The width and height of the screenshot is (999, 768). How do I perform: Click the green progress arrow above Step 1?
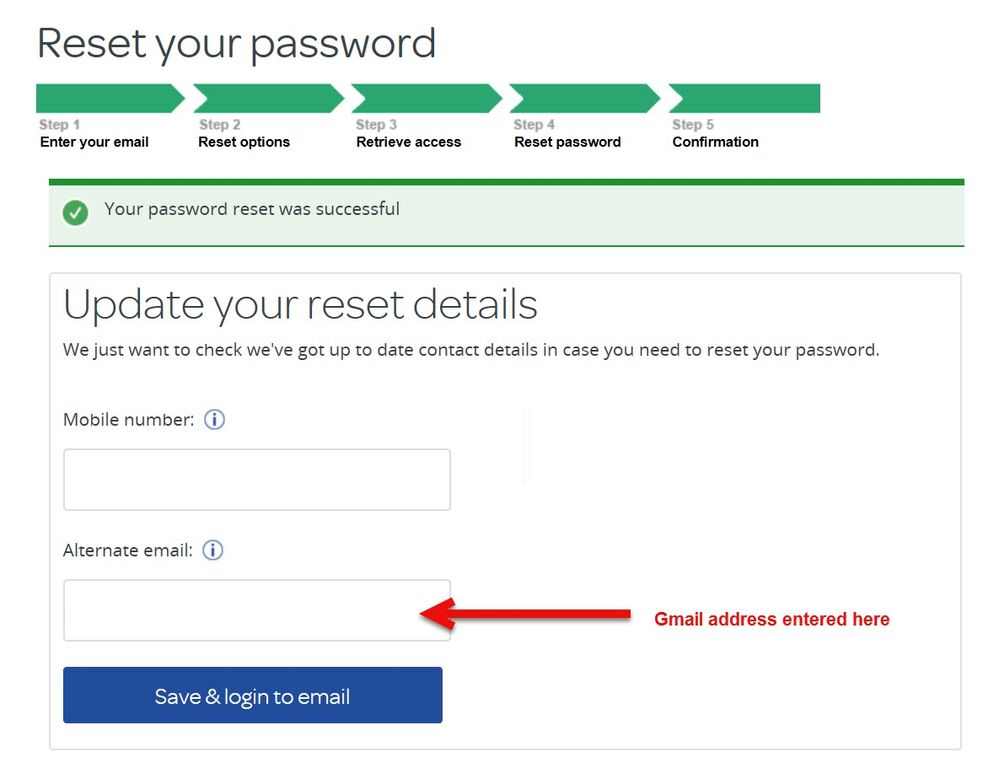pyautogui.click(x=108, y=98)
